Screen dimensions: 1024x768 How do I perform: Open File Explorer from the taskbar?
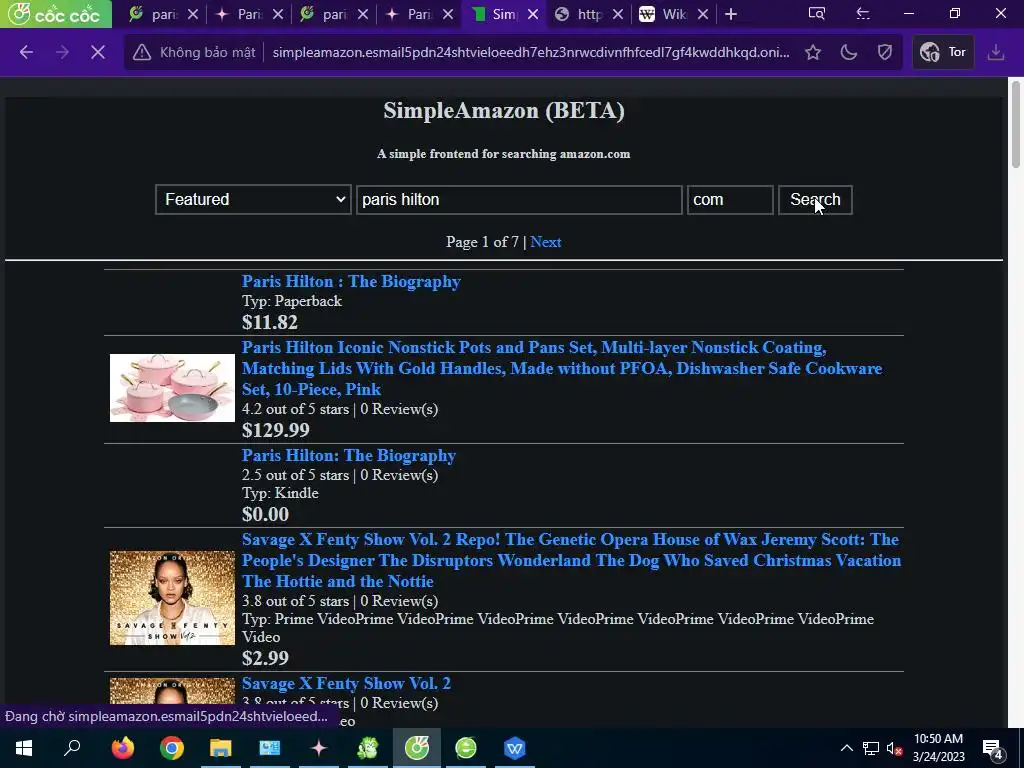pyautogui.click(x=221, y=748)
